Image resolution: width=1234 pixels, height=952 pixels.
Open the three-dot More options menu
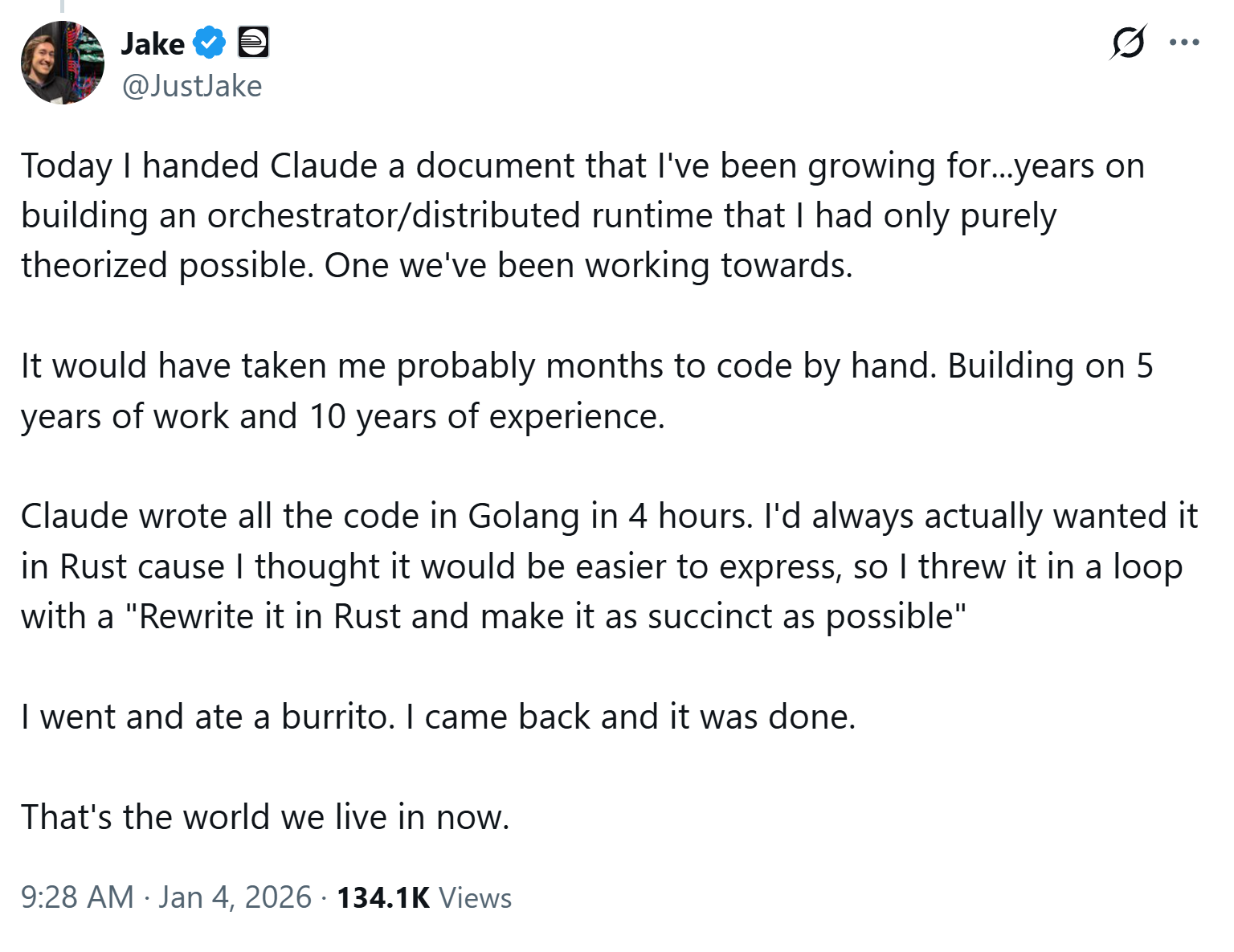tap(1184, 43)
